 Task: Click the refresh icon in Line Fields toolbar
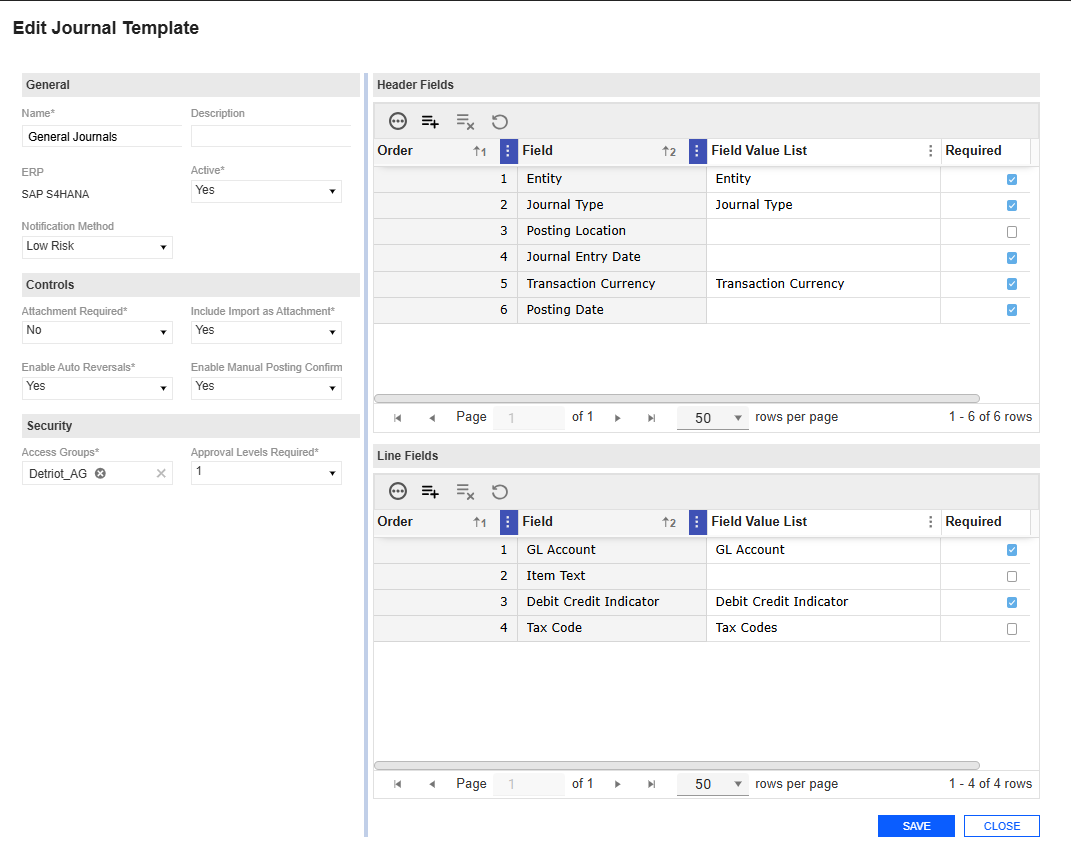pyautogui.click(x=500, y=491)
